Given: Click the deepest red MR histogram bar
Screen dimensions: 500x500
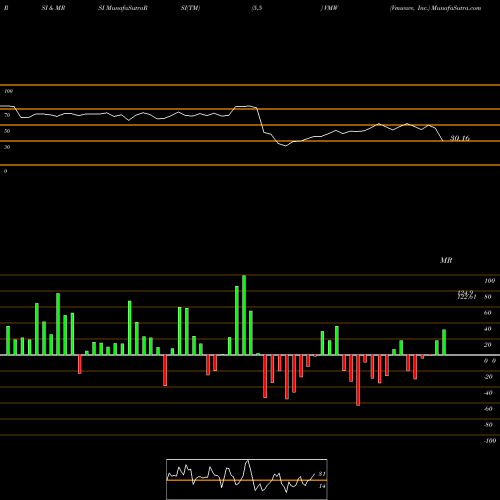Looking at the screenshot, I should tap(358, 380).
